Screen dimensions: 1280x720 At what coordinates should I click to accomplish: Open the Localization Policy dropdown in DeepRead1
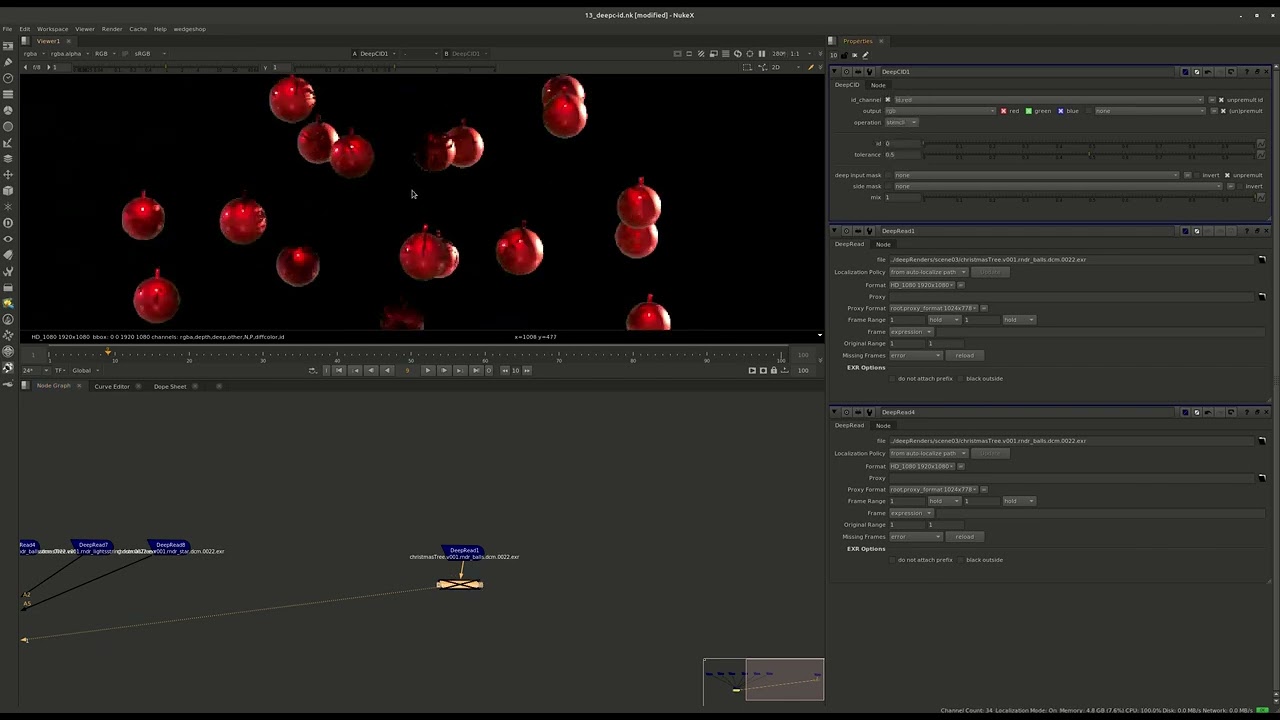click(x=927, y=272)
